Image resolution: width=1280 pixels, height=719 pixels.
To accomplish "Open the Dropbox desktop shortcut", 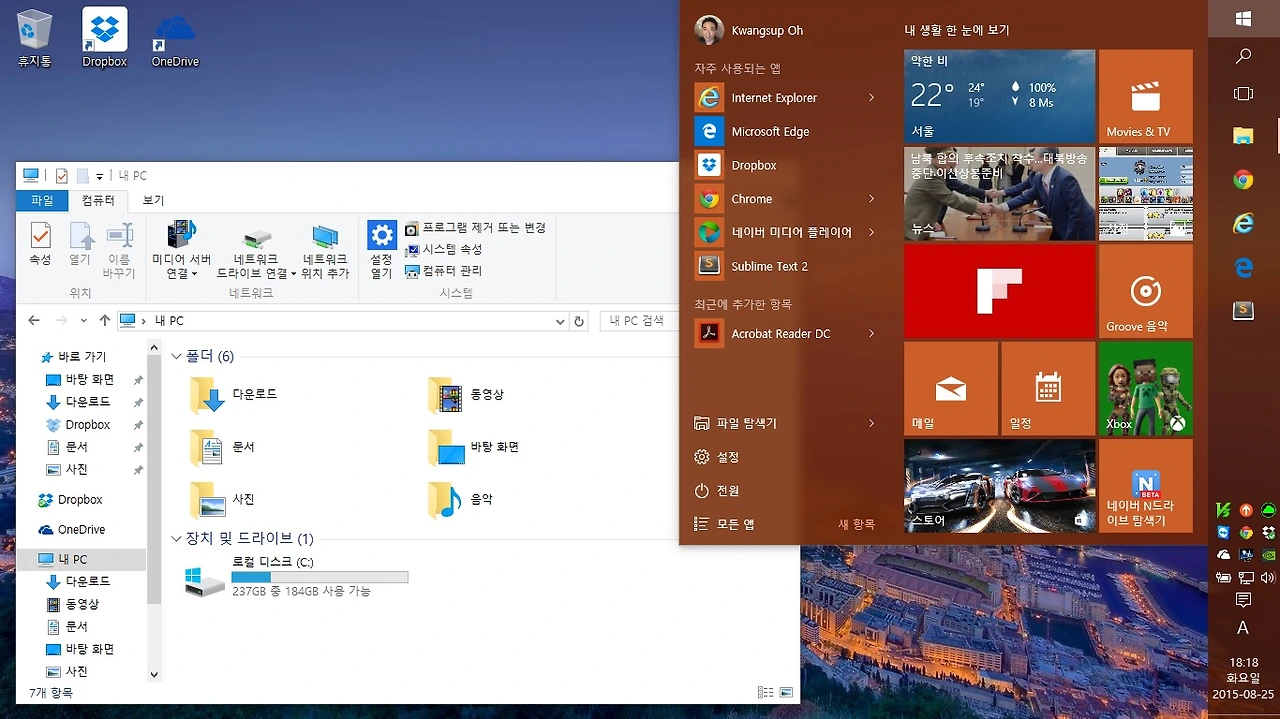I will pyautogui.click(x=104, y=38).
